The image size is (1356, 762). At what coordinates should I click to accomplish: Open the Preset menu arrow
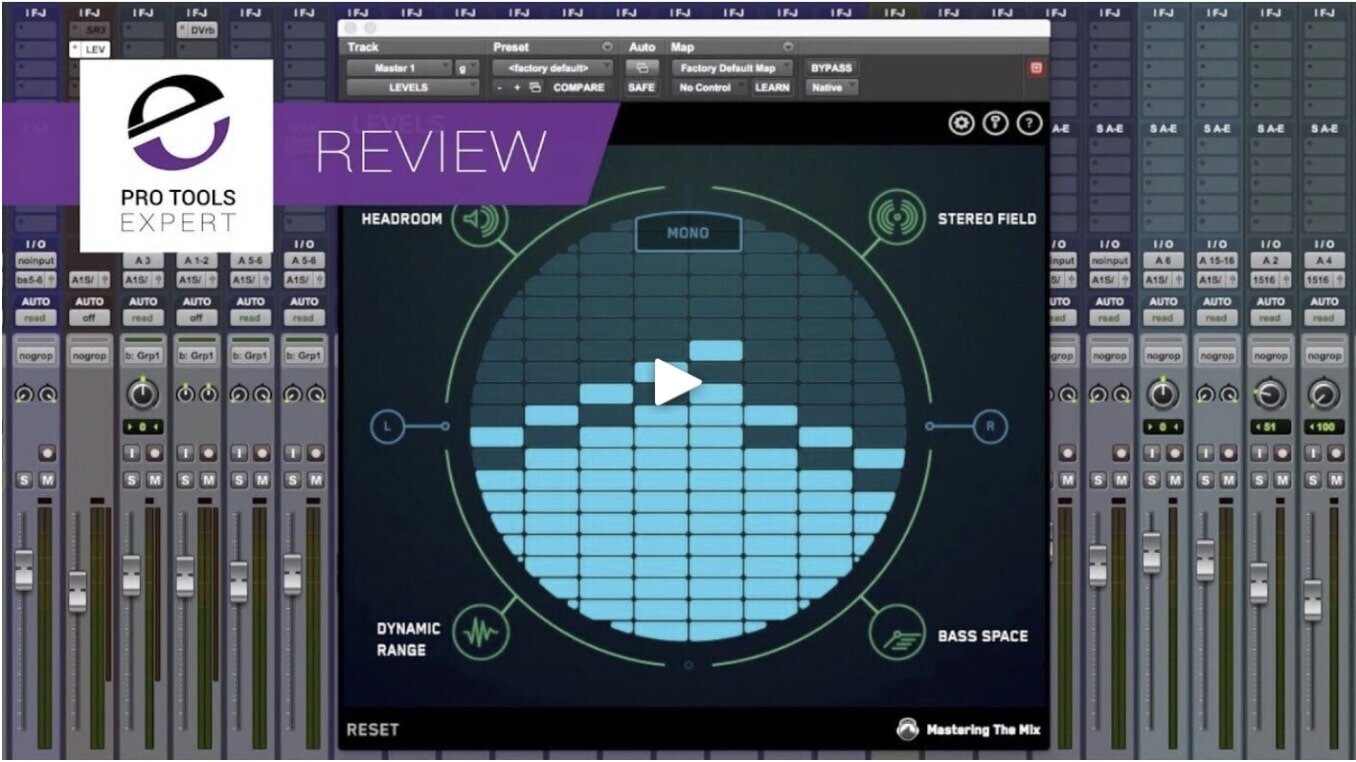(607, 47)
